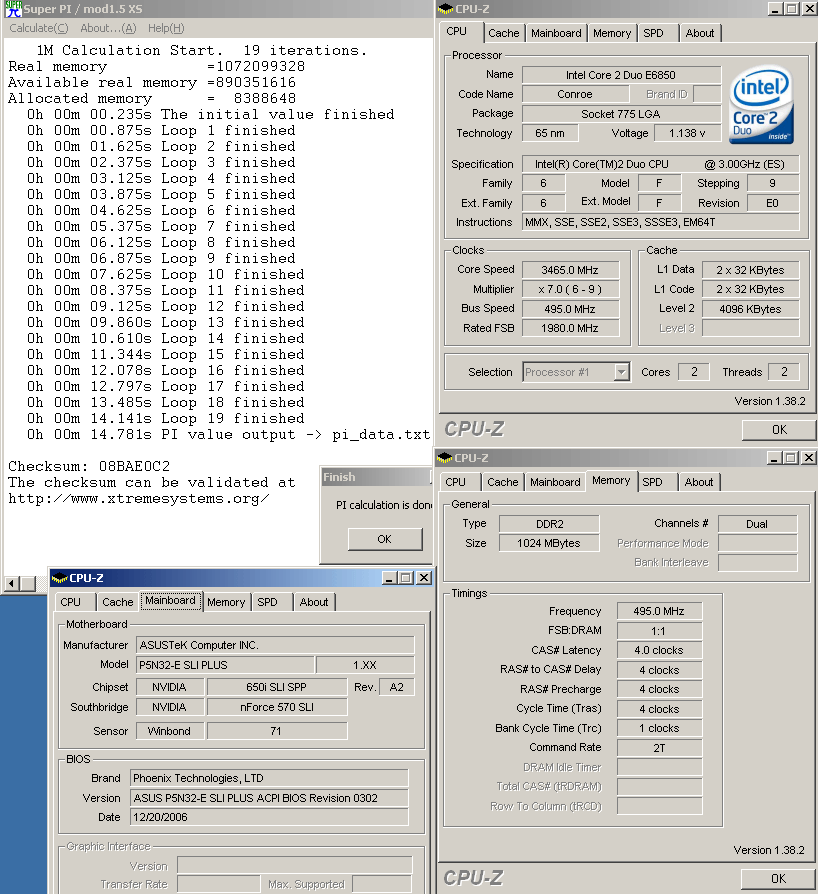Select Mainboard tab in CPU-Z Memory window
Screen dimensions: 818x894
(x=555, y=482)
